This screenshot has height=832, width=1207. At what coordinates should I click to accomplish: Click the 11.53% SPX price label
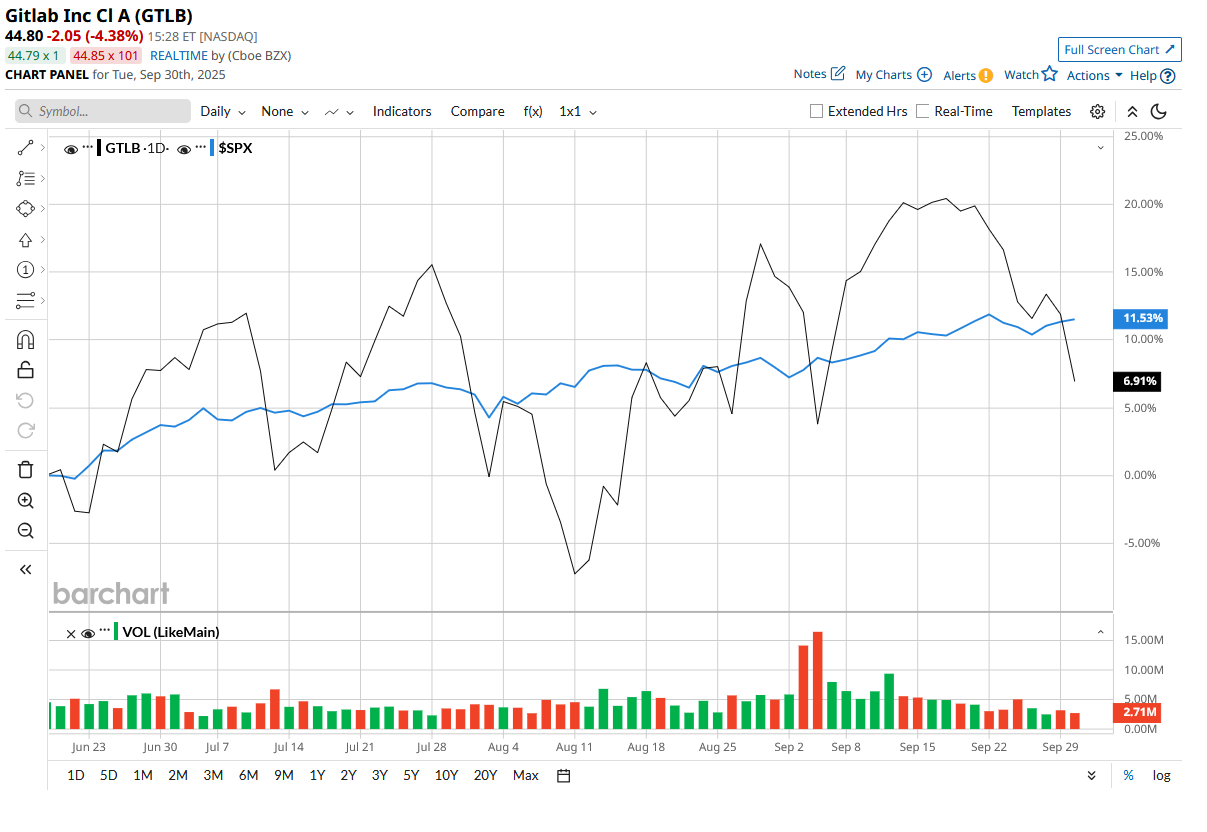point(1141,318)
